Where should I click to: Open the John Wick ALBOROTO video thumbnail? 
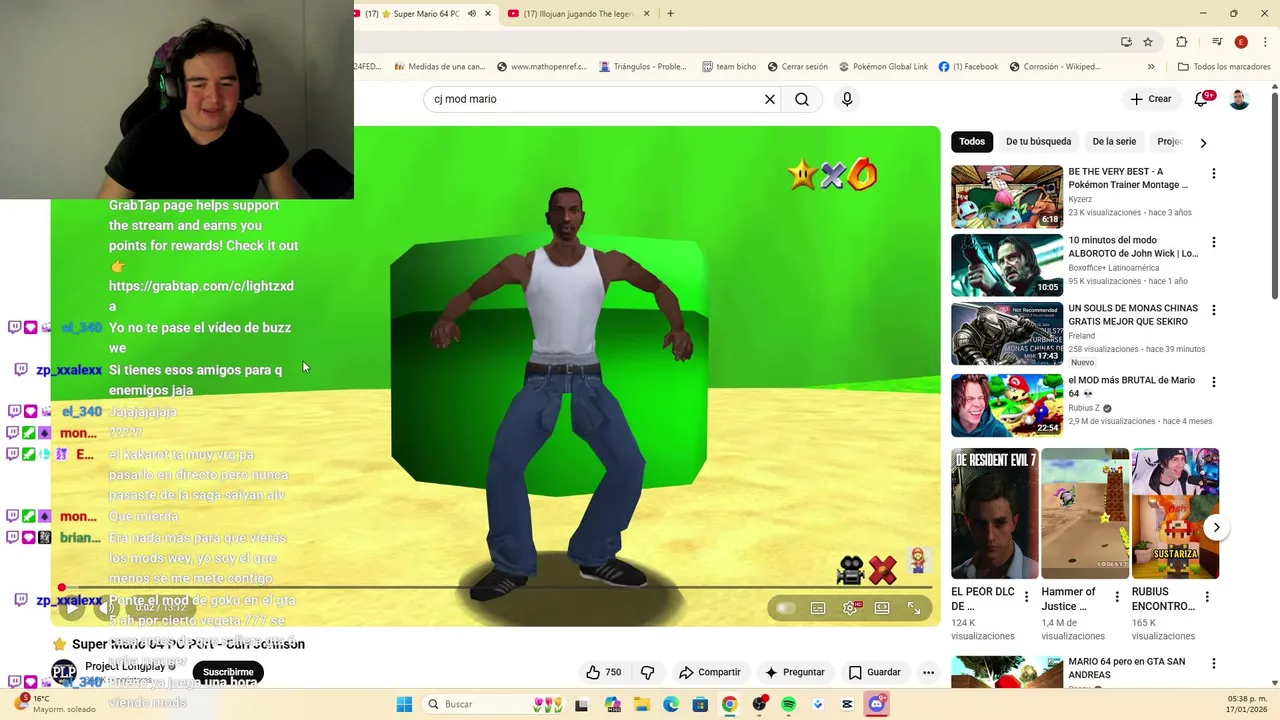click(x=1007, y=265)
